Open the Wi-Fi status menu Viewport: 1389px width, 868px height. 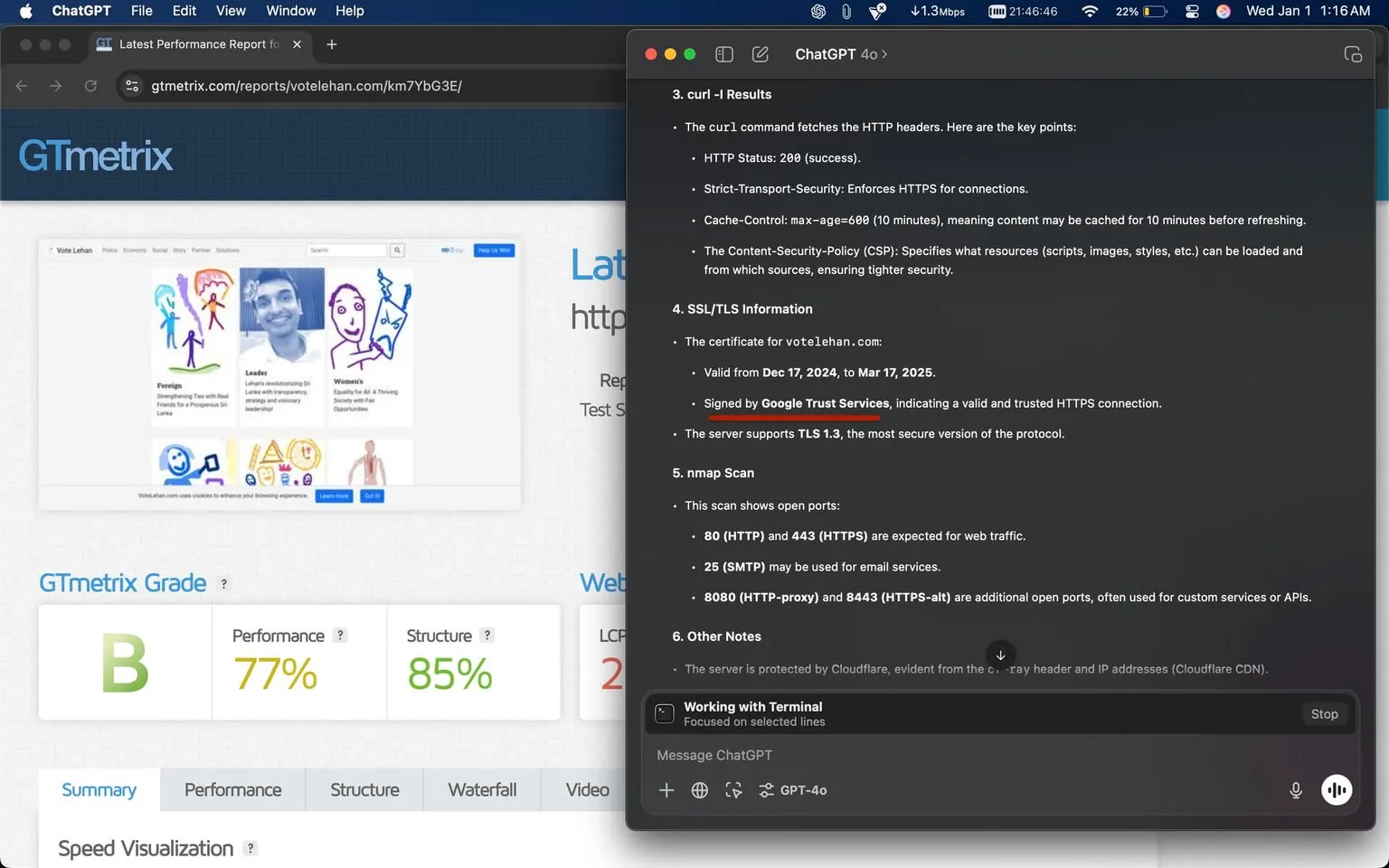(1090, 11)
